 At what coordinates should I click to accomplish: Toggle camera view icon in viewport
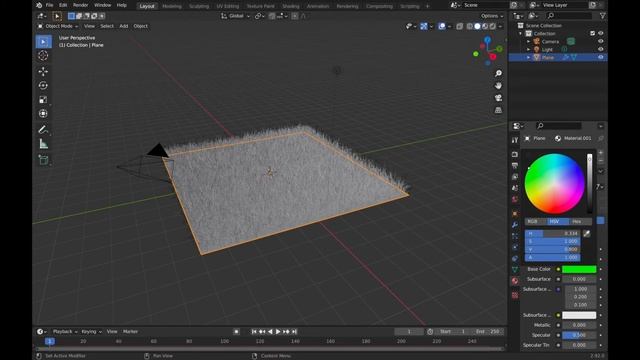(x=498, y=98)
